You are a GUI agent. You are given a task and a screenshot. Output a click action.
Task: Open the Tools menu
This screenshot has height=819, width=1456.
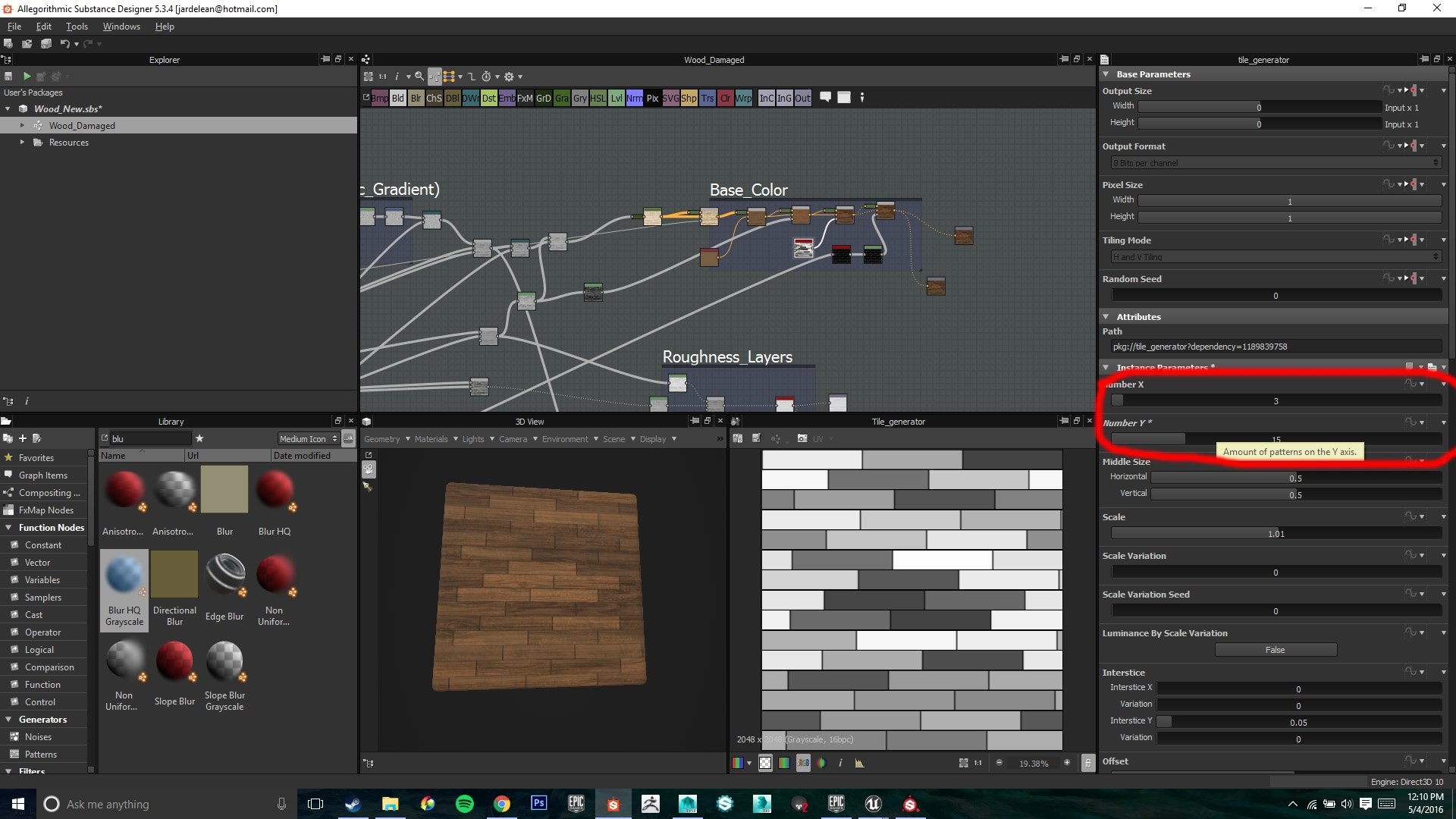point(77,27)
